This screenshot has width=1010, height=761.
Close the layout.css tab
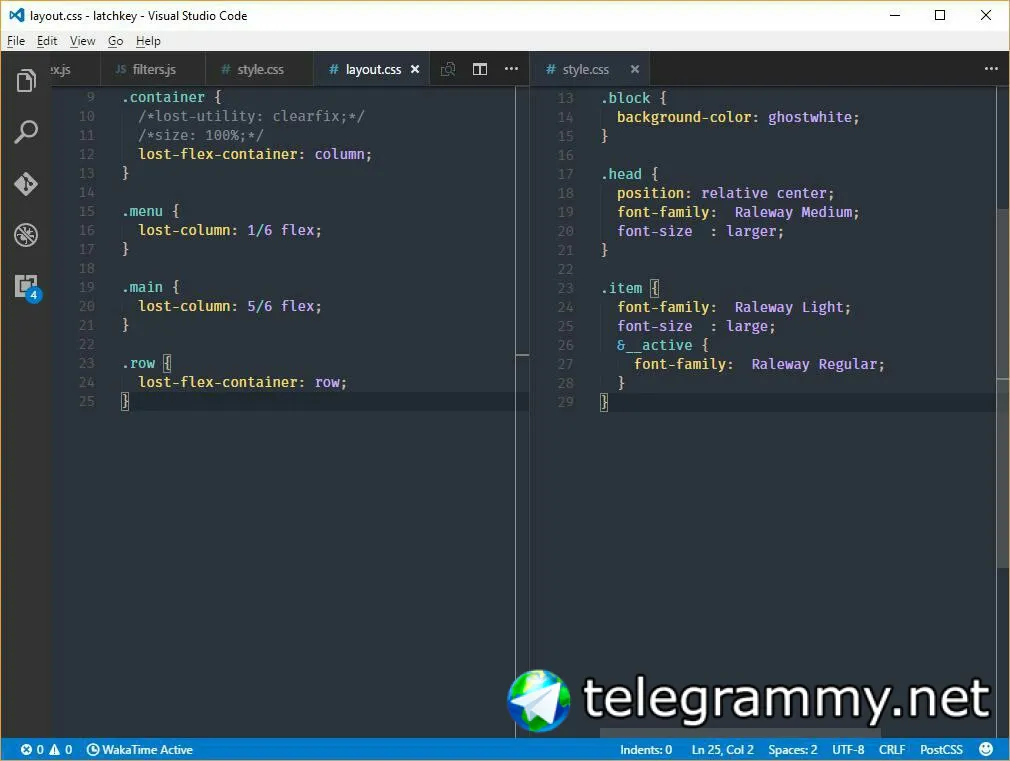(415, 69)
